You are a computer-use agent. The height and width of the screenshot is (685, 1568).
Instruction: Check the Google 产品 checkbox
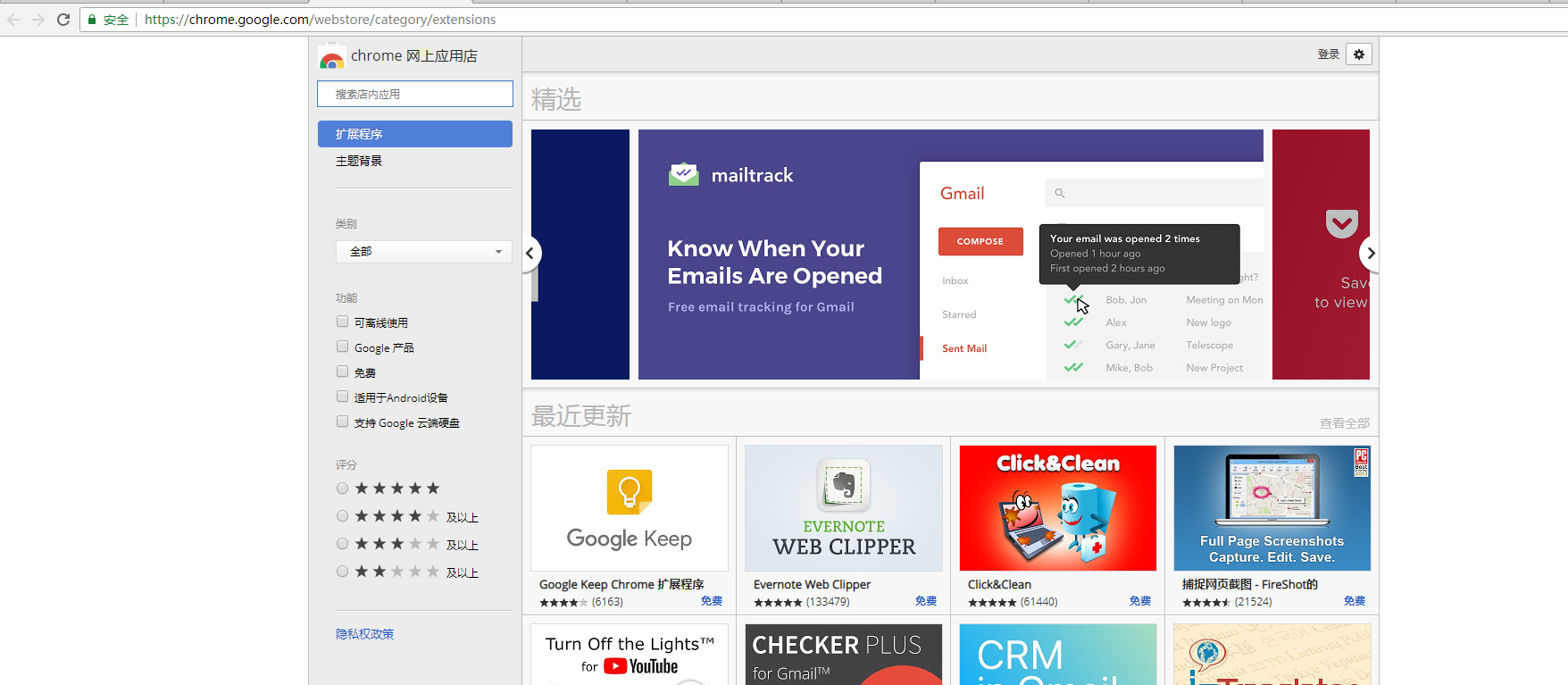click(342, 347)
